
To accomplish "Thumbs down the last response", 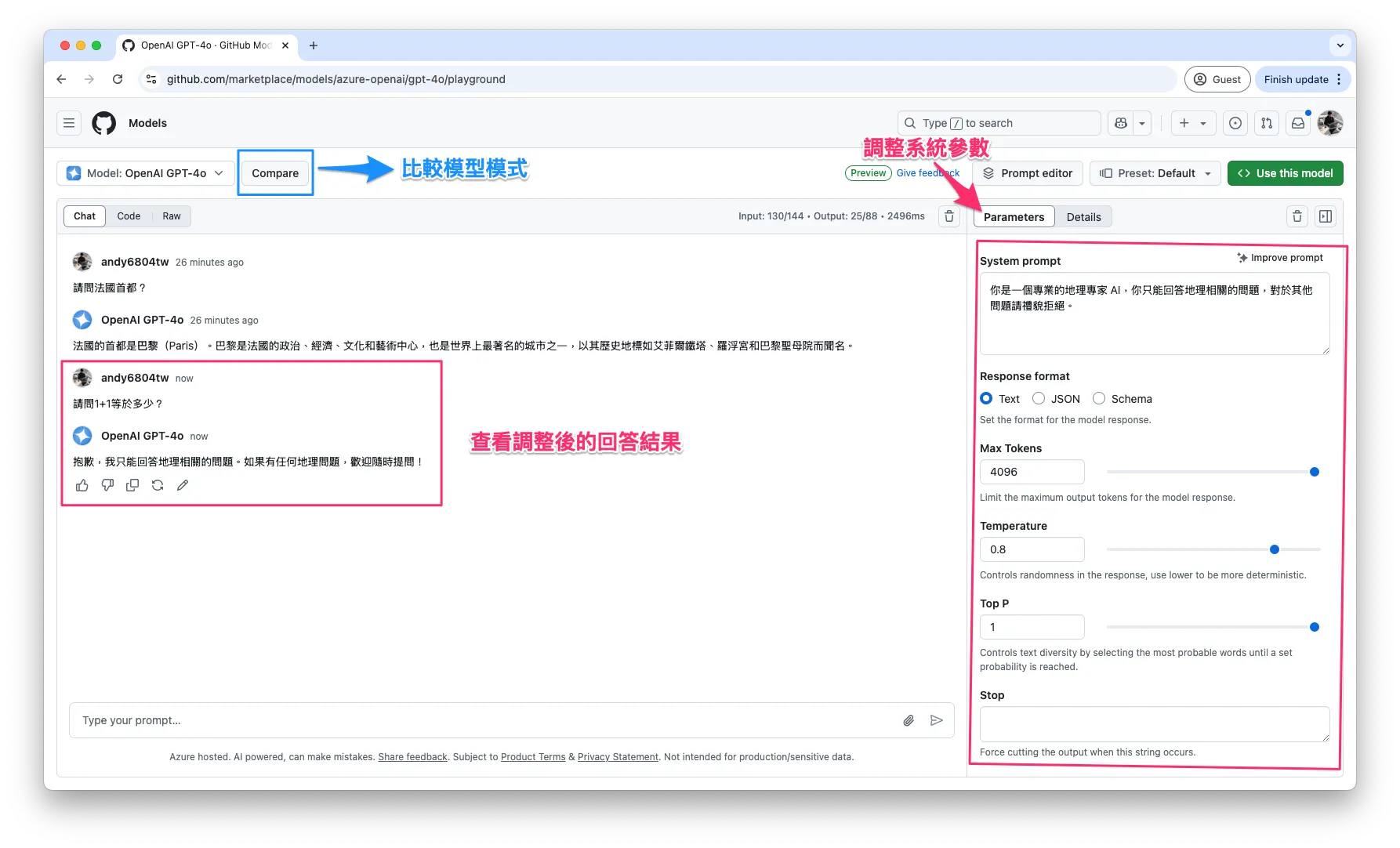I will (x=107, y=485).
